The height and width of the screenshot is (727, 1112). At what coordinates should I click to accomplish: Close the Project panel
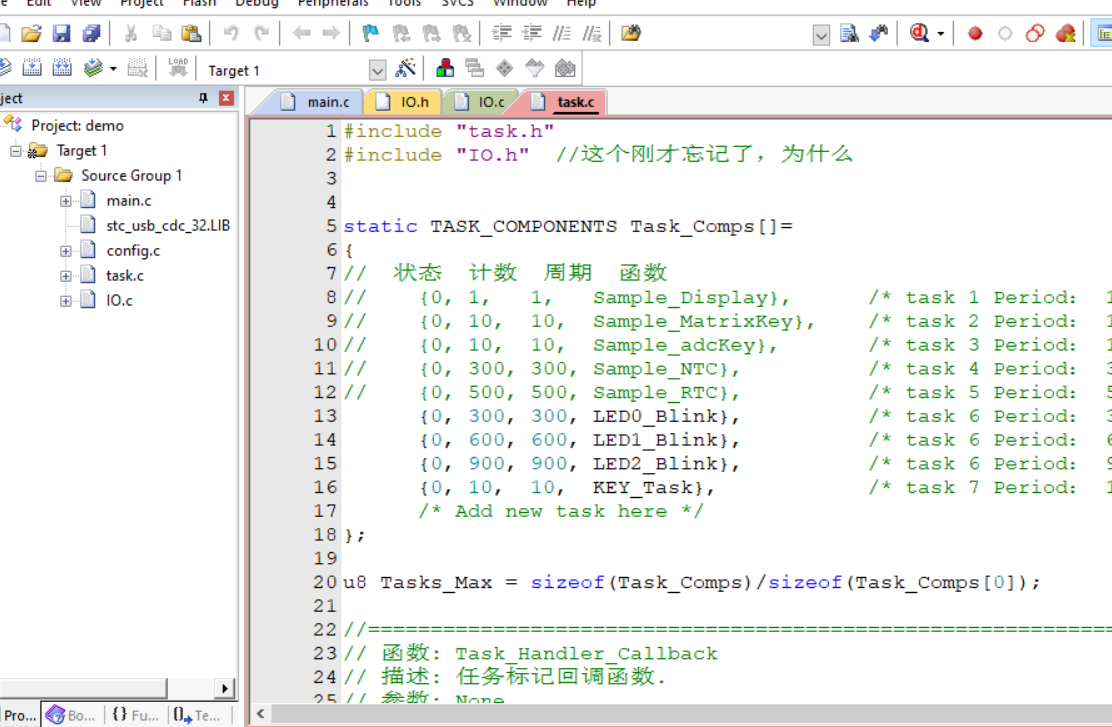pyautogui.click(x=226, y=98)
